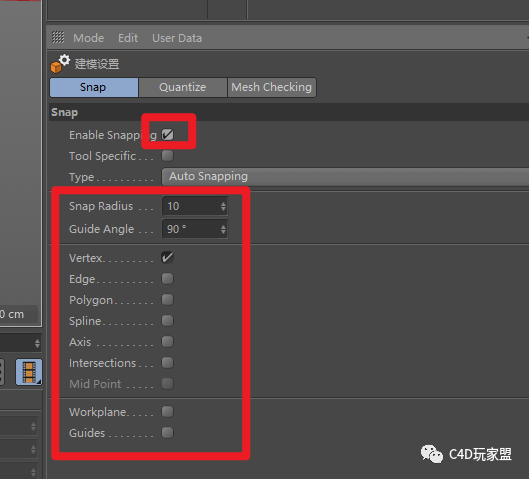The height and width of the screenshot is (479, 529).
Task: Click the Snap section header
Action: [x=289, y=112]
